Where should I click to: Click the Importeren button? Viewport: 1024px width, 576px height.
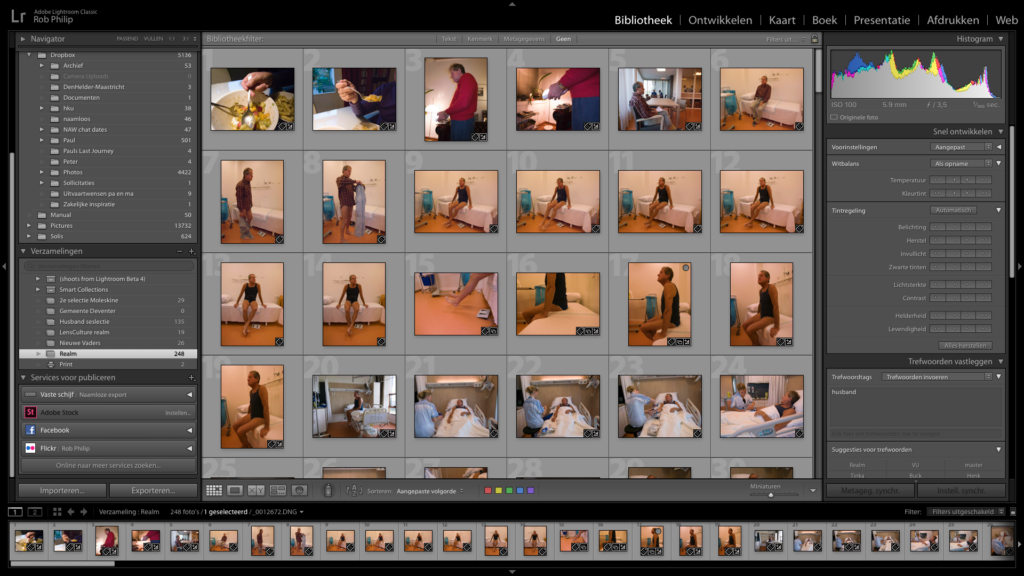point(61,490)
